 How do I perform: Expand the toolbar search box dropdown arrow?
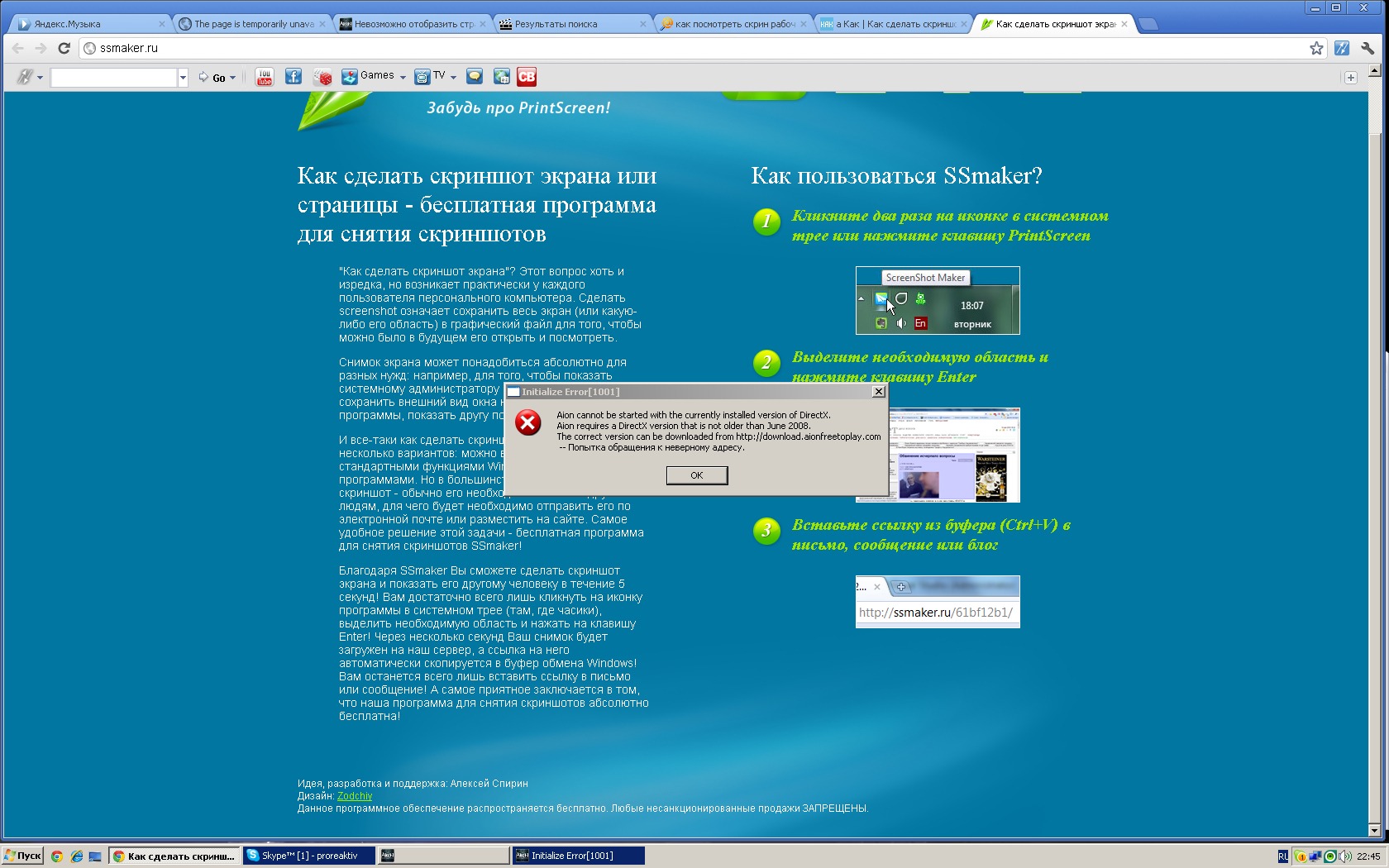[183, 78]
